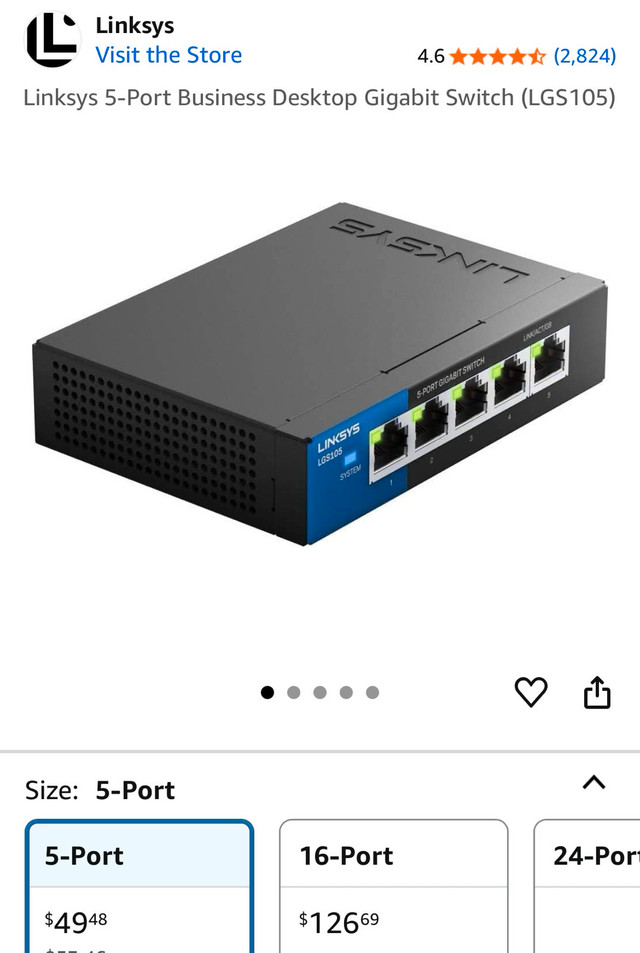
Task: Click the 4.6 rating number
Action: click(431, 57)
